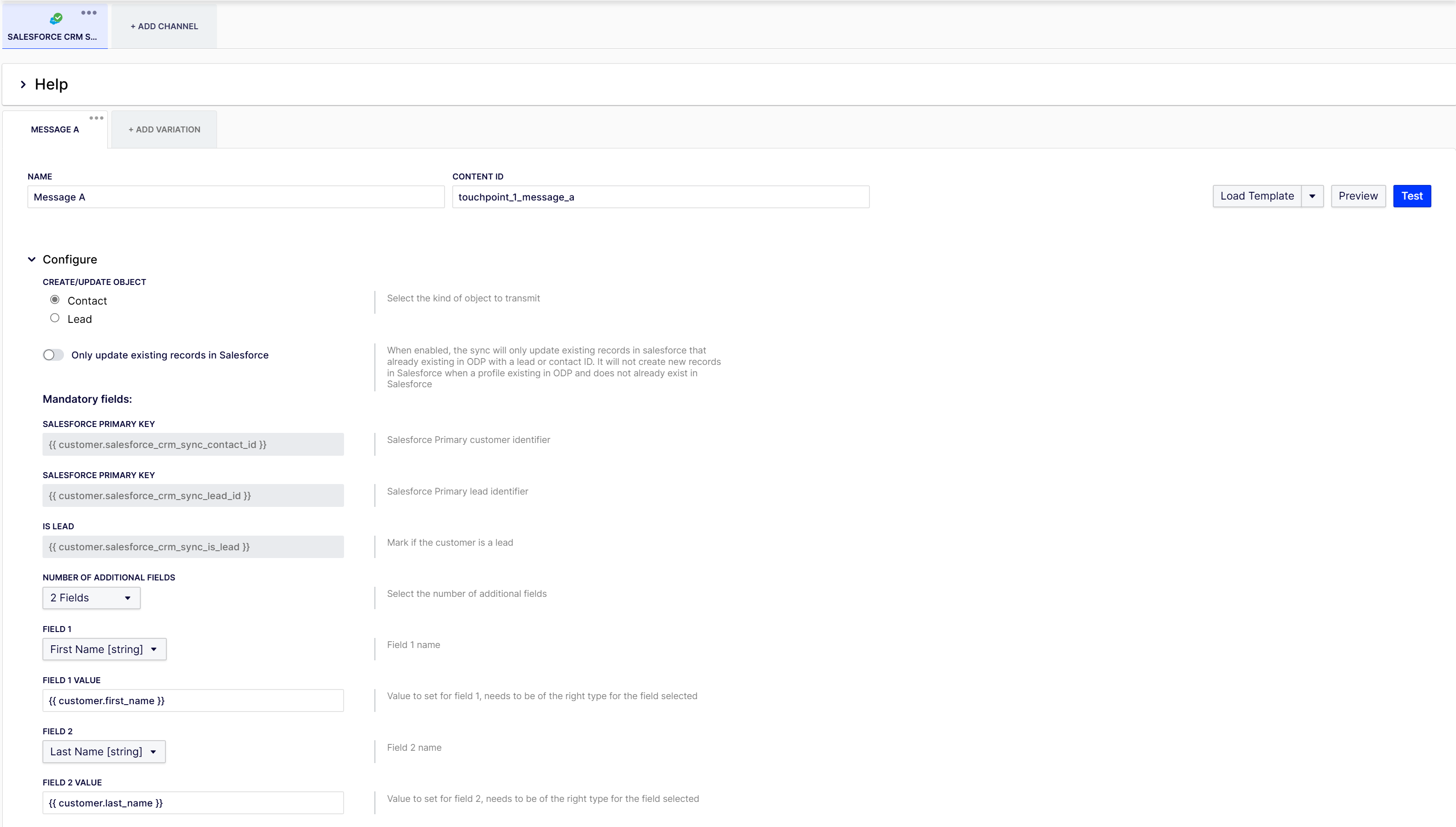Open the Salesforce channel options ellipsis
This screenshot has width=1456, height=827.
[89, 12]
